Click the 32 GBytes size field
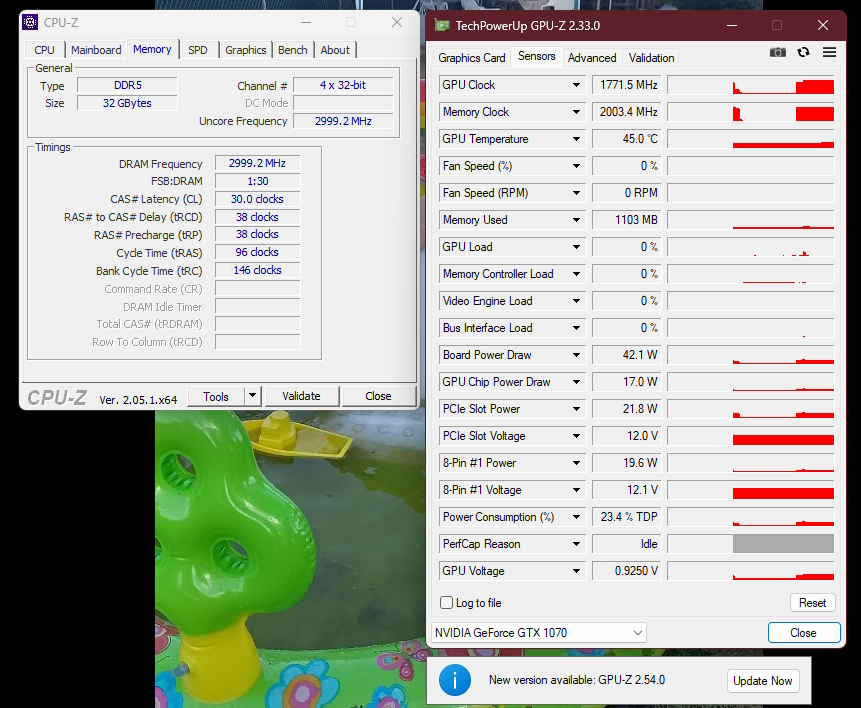Viewport: 861px width, 708px height. click(x=127, y=103)
